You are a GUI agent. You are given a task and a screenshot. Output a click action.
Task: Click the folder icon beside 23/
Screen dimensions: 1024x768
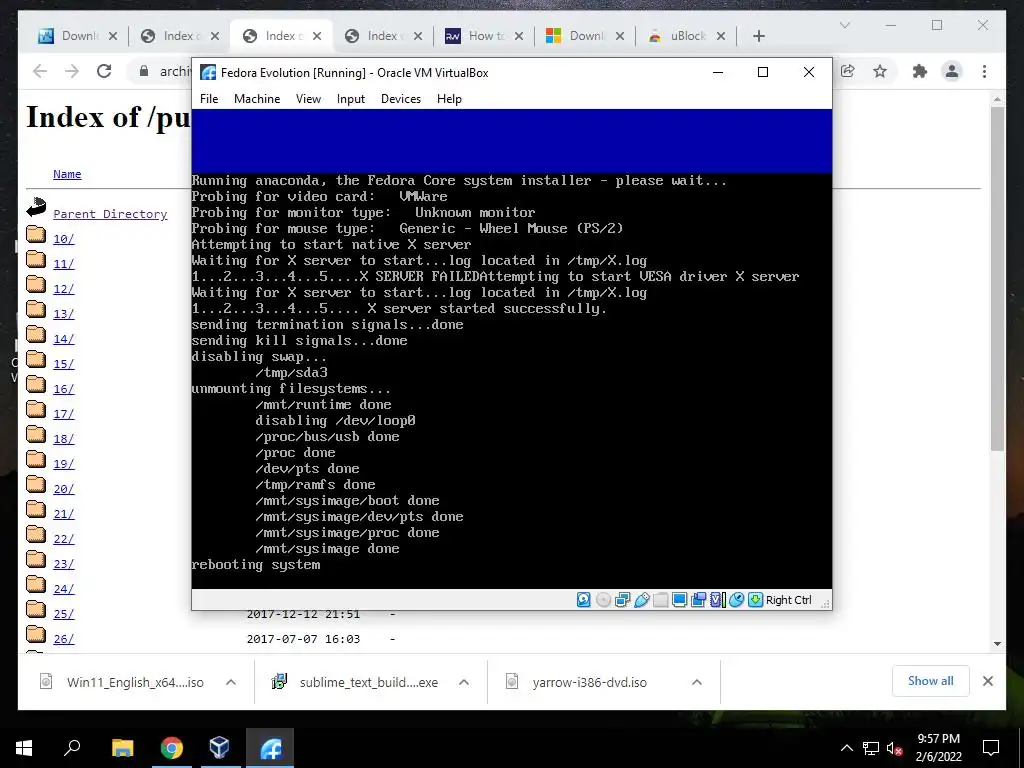(x=36, y=560)
